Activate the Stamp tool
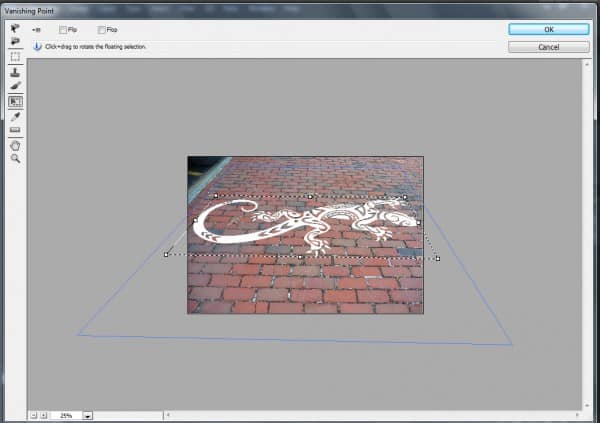Viewport: 600px width, 423px height. coord(15,72)
